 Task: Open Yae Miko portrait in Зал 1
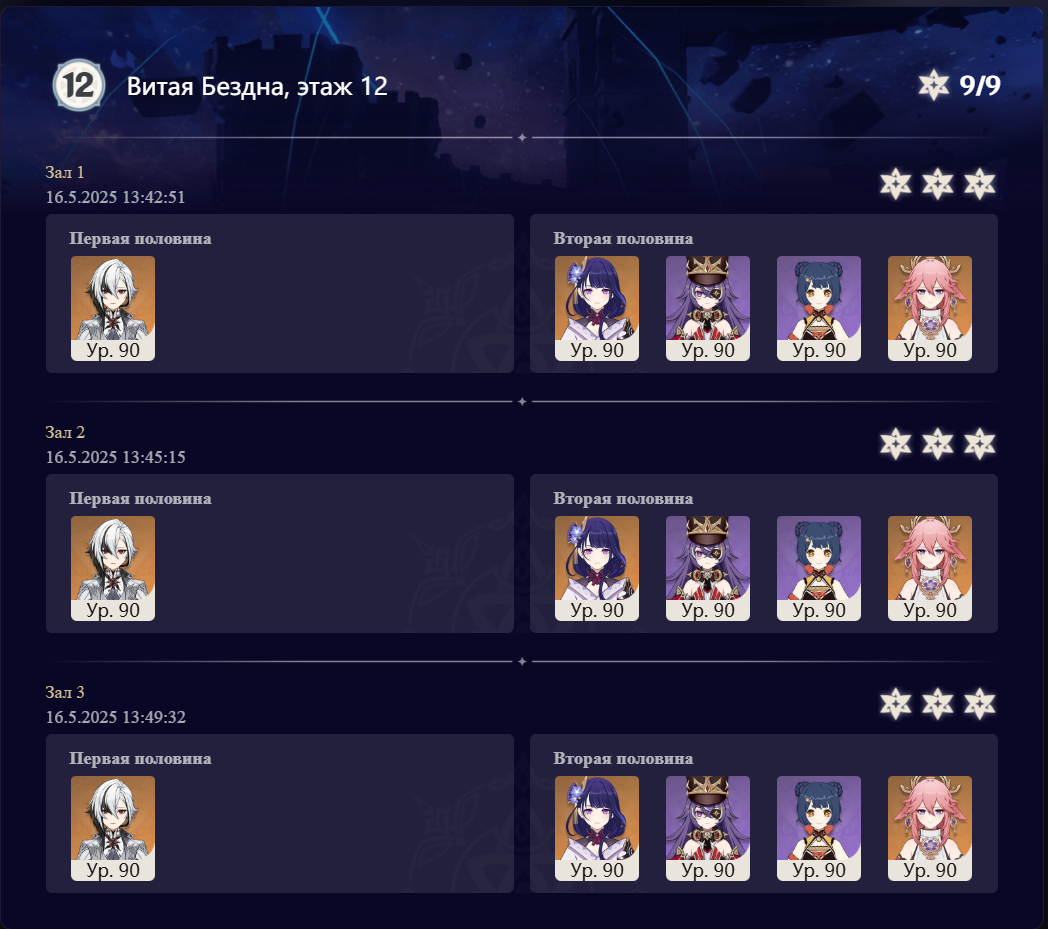[x=930, y=308]
